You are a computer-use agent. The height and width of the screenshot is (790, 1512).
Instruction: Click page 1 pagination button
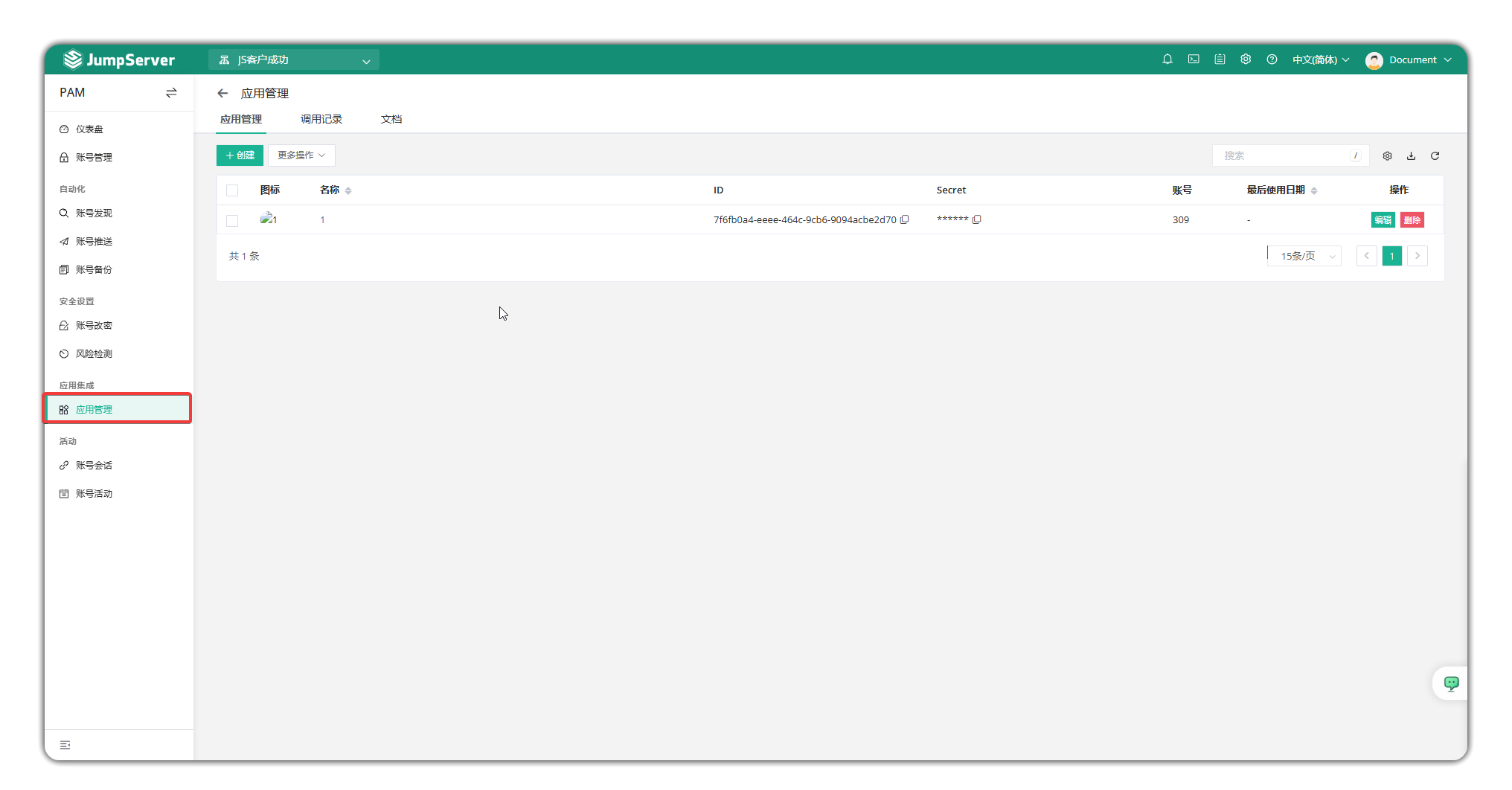(1391, 256)
